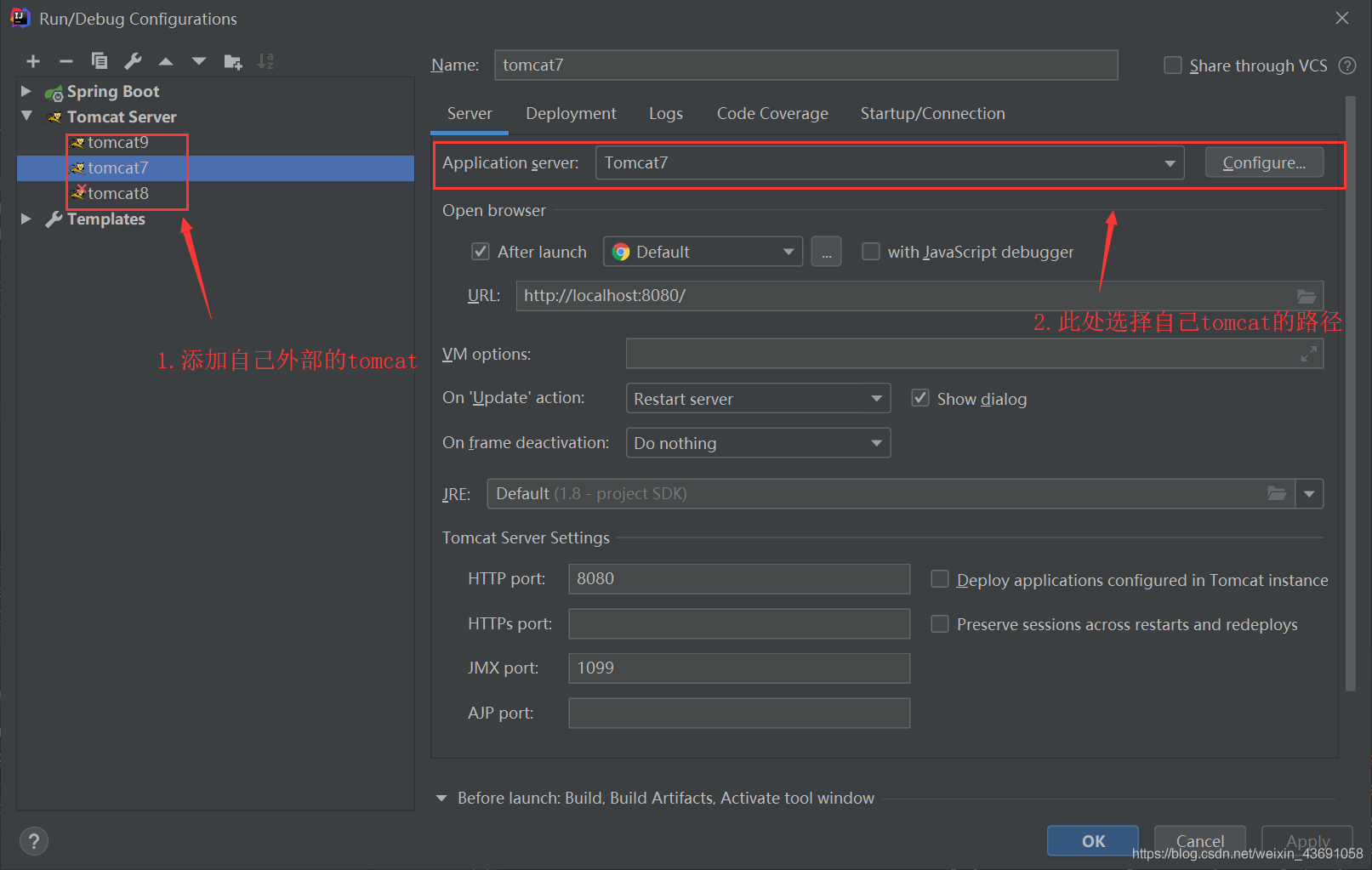The height and width of the screenshot is (870, 1372).
Task: Click the HTTPs port field
Action: click(x=739, y=623)
